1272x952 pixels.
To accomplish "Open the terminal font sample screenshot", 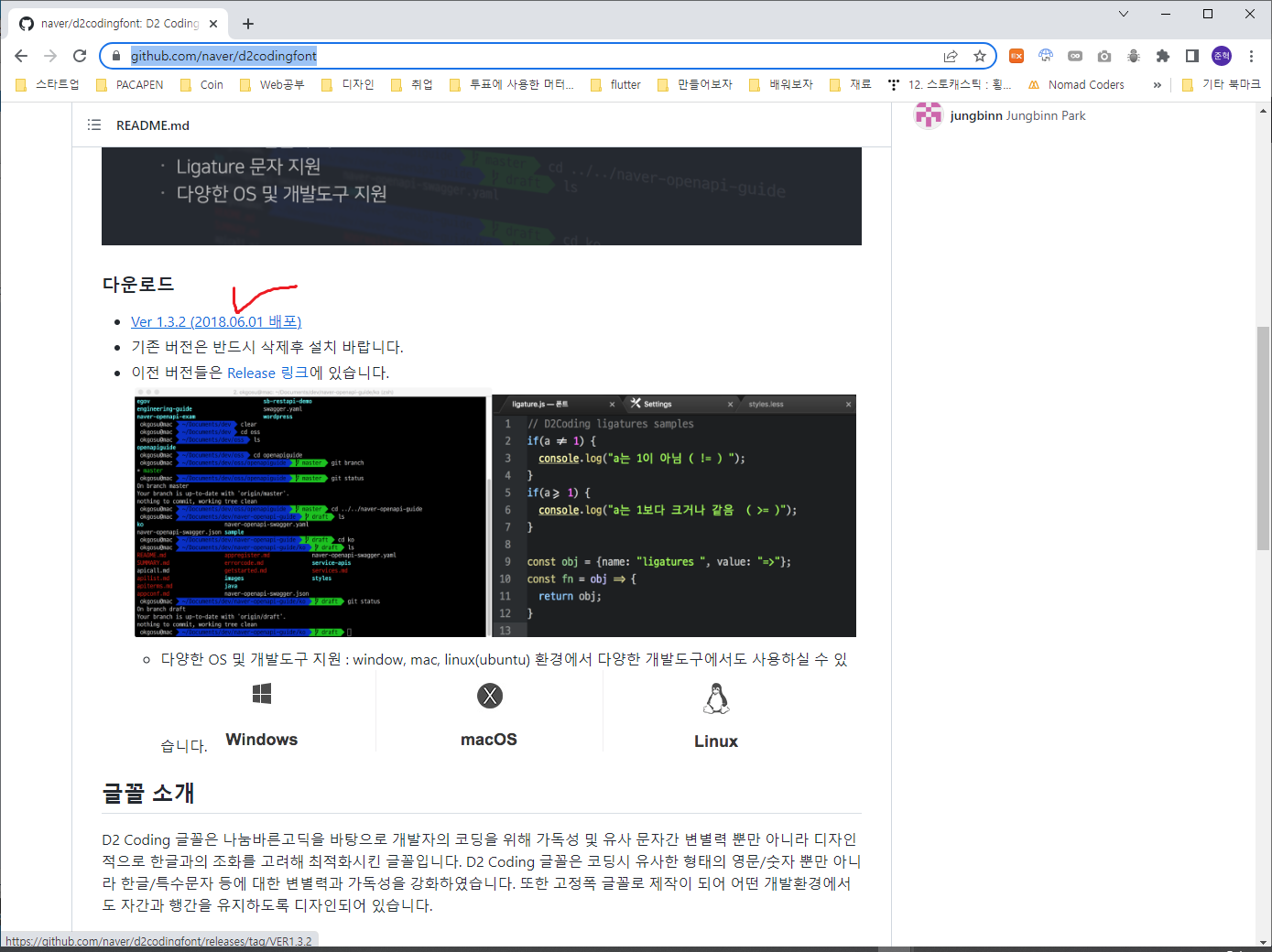I will [310, 514].
